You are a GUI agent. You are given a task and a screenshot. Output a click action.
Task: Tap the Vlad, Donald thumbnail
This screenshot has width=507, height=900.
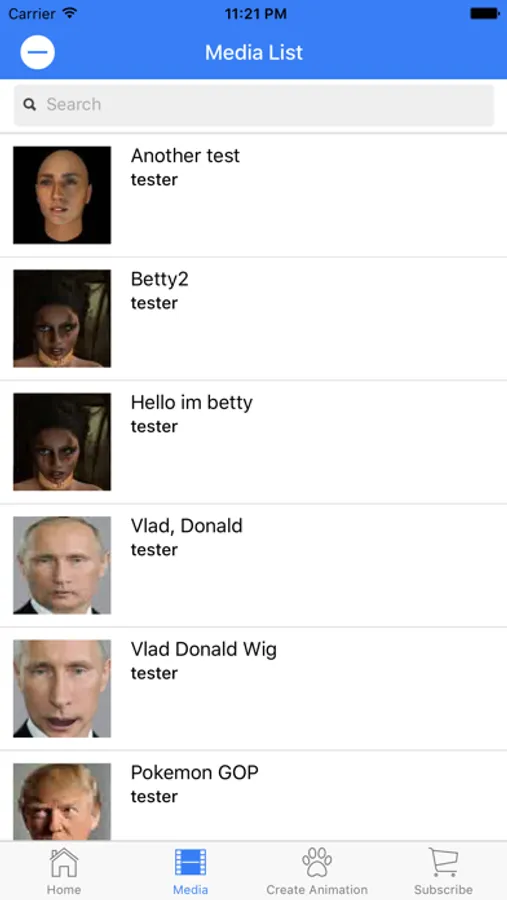click(62, 565)
